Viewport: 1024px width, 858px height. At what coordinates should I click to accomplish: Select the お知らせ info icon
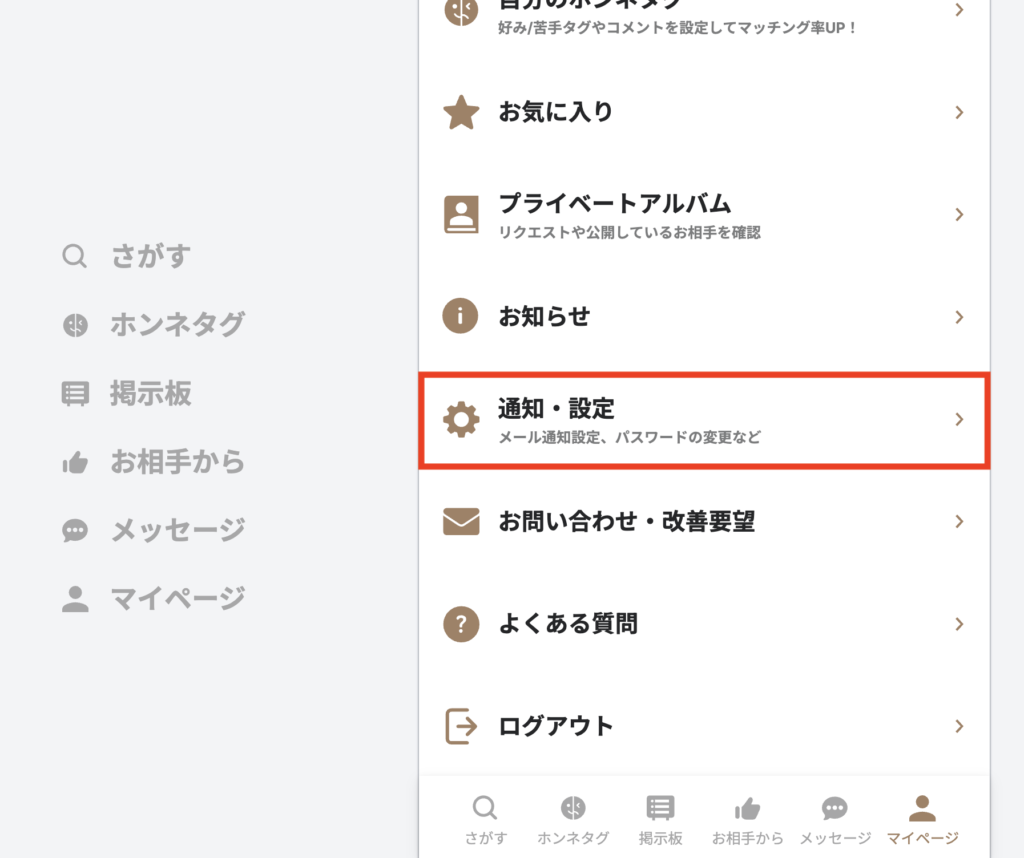click(x=460, y=316)
